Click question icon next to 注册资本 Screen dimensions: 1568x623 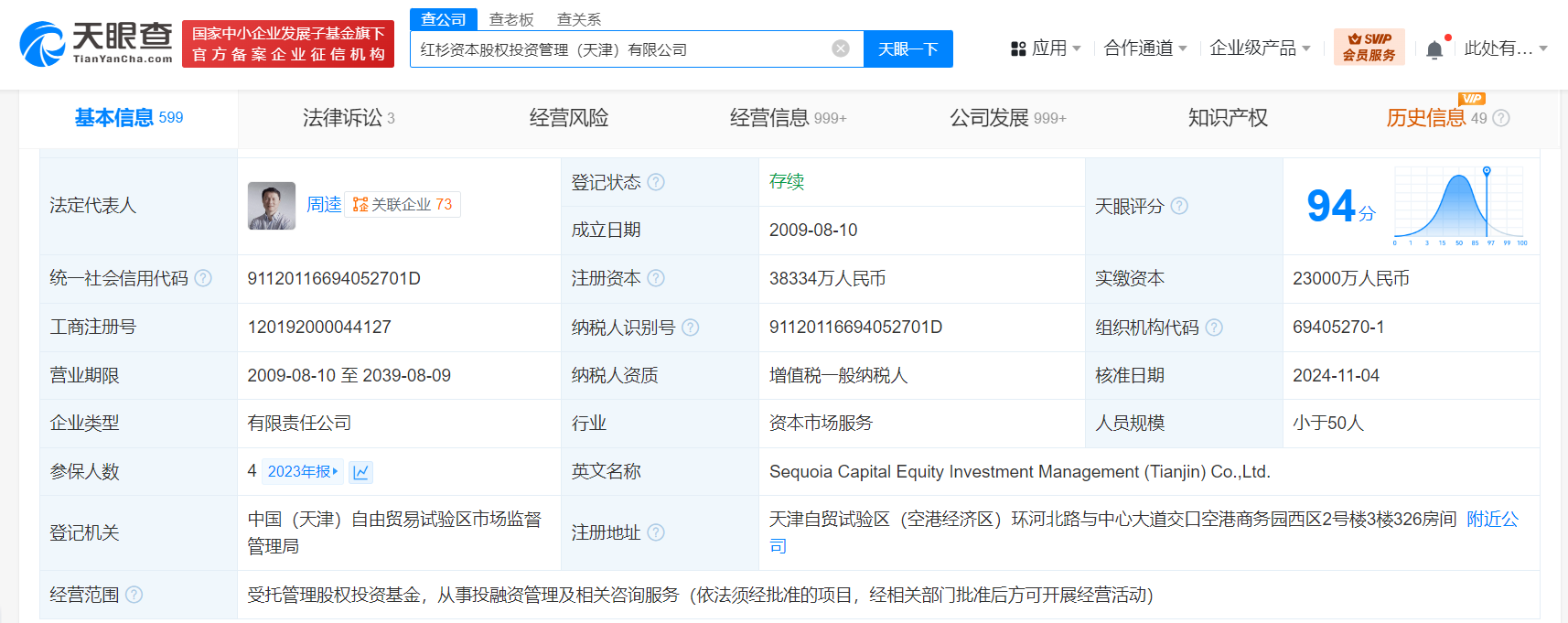(x=656, y=278)
